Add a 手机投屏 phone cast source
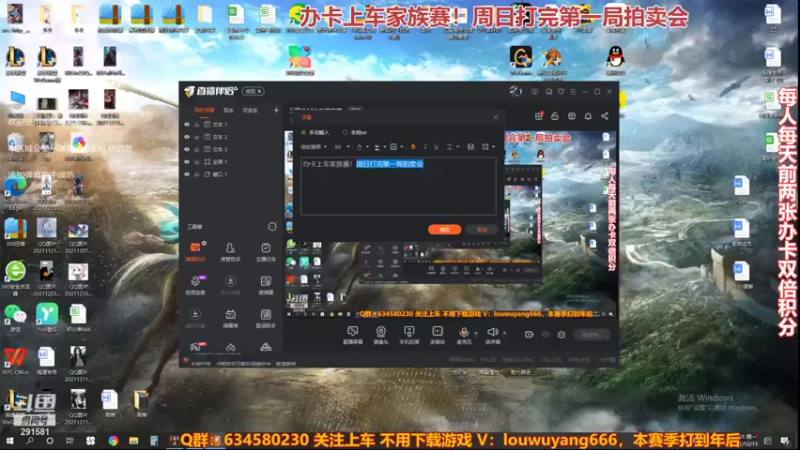 pyautogui.click(x=409, y=335)
